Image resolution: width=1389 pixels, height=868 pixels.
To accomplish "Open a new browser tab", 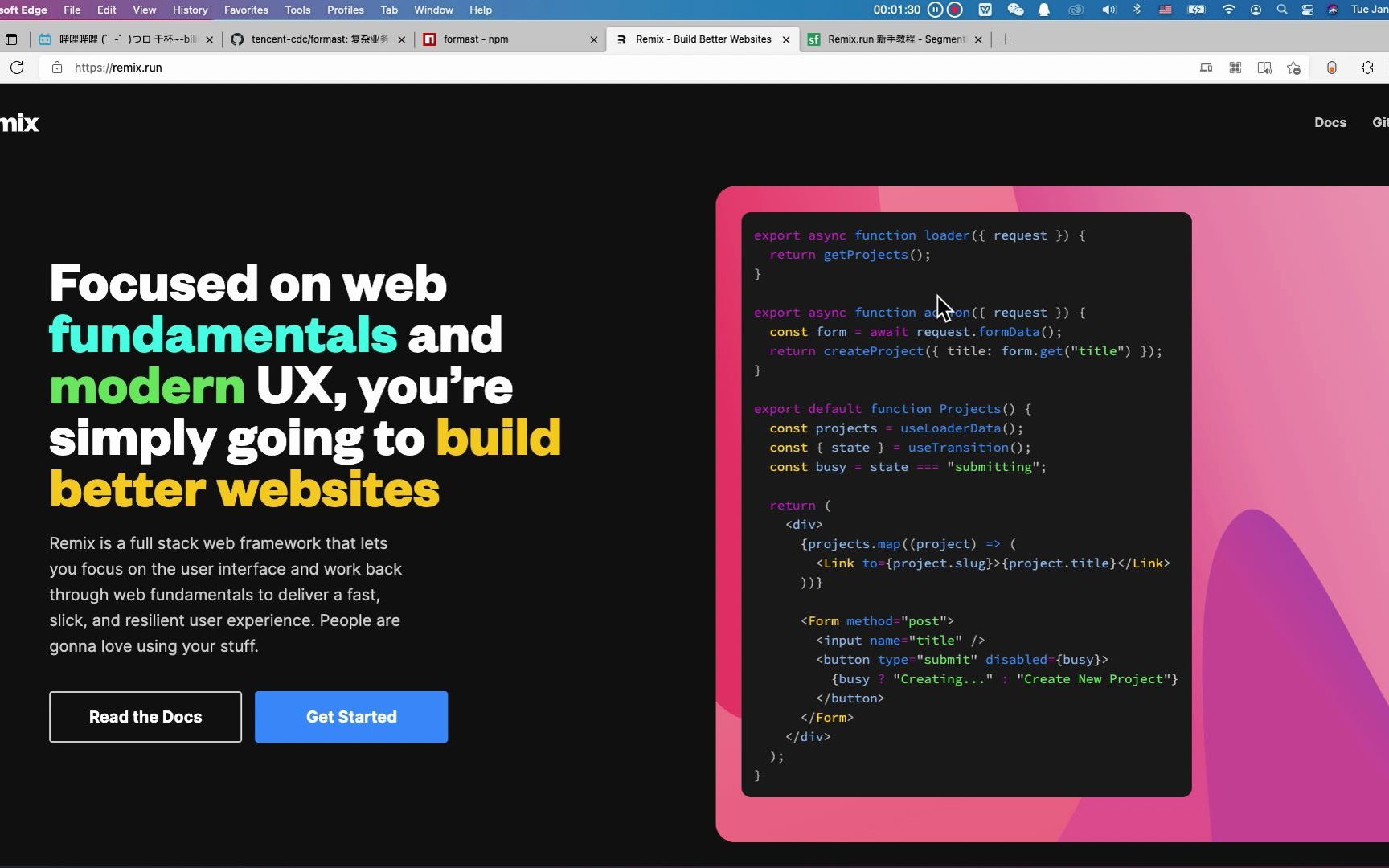I will [x=1006, y=39].
